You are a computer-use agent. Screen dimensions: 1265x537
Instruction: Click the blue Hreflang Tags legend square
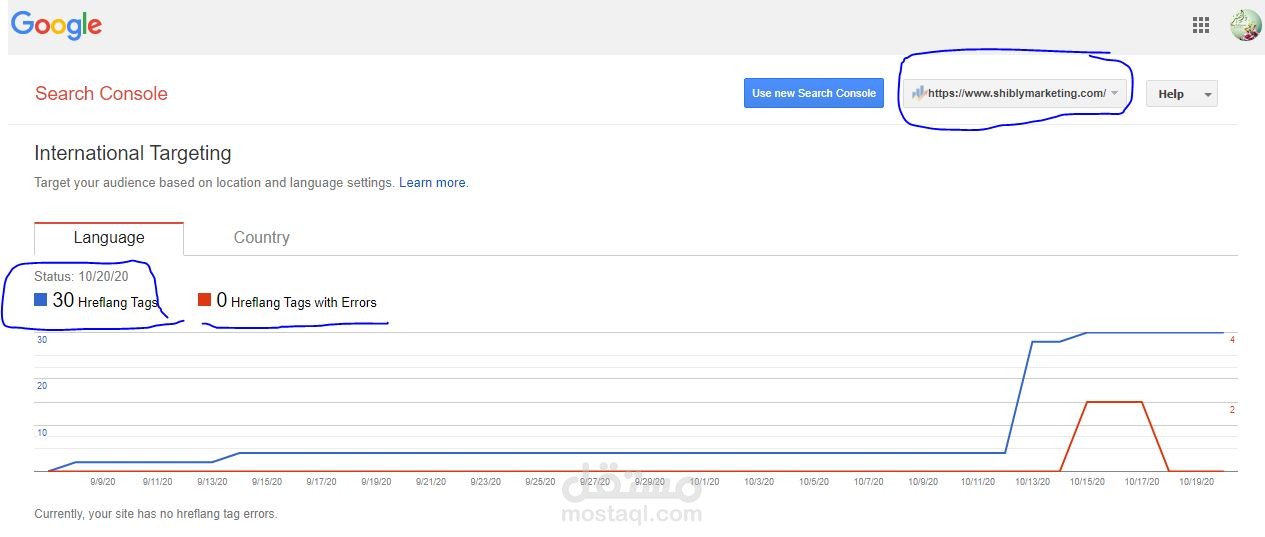point(41,299)
